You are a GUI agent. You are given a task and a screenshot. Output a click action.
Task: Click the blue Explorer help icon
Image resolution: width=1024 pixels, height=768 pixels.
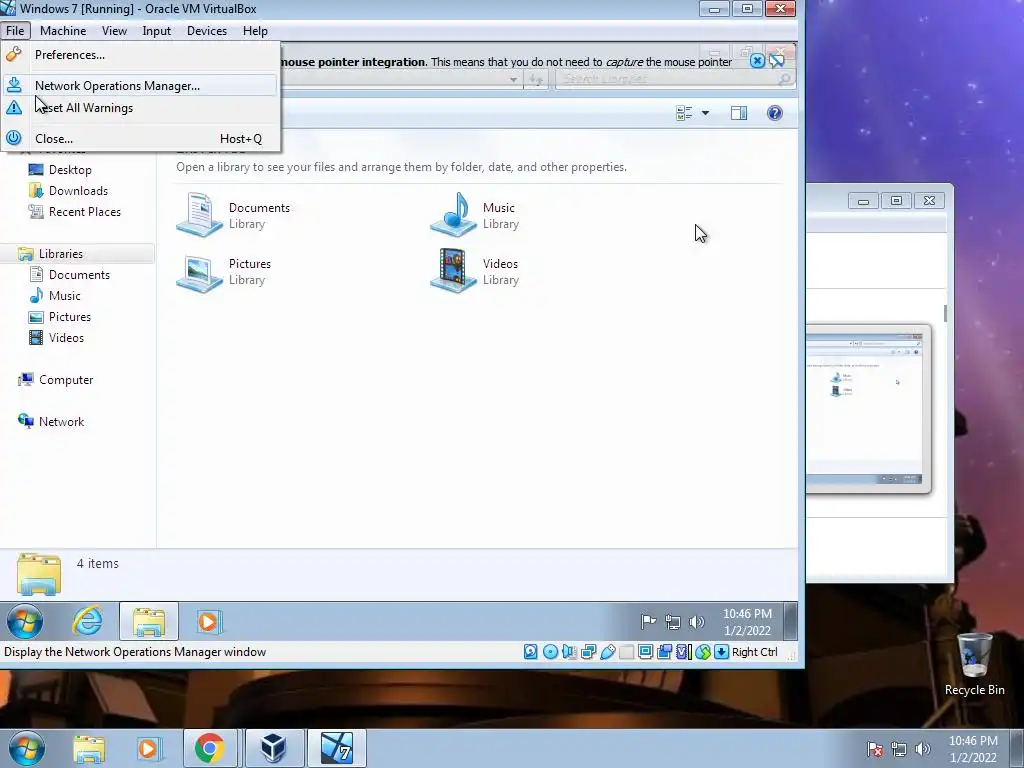775,113
